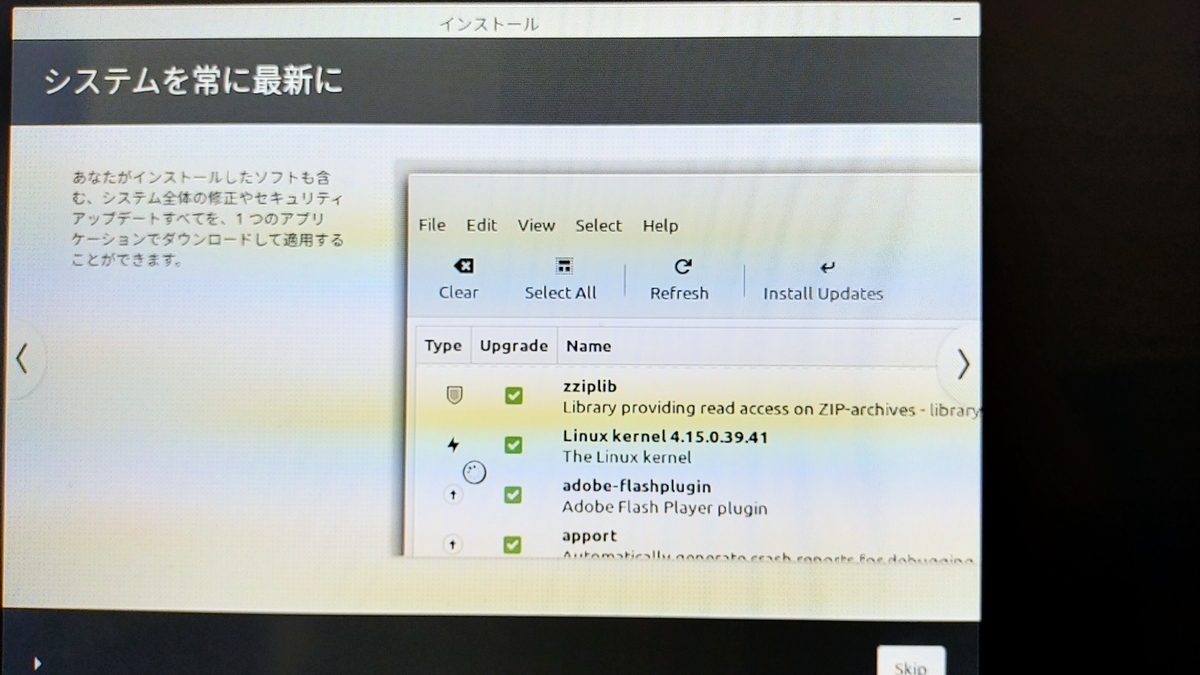Open the Edit menu
The height and width of the screenshot is (675, 1200).
point(481,225)
